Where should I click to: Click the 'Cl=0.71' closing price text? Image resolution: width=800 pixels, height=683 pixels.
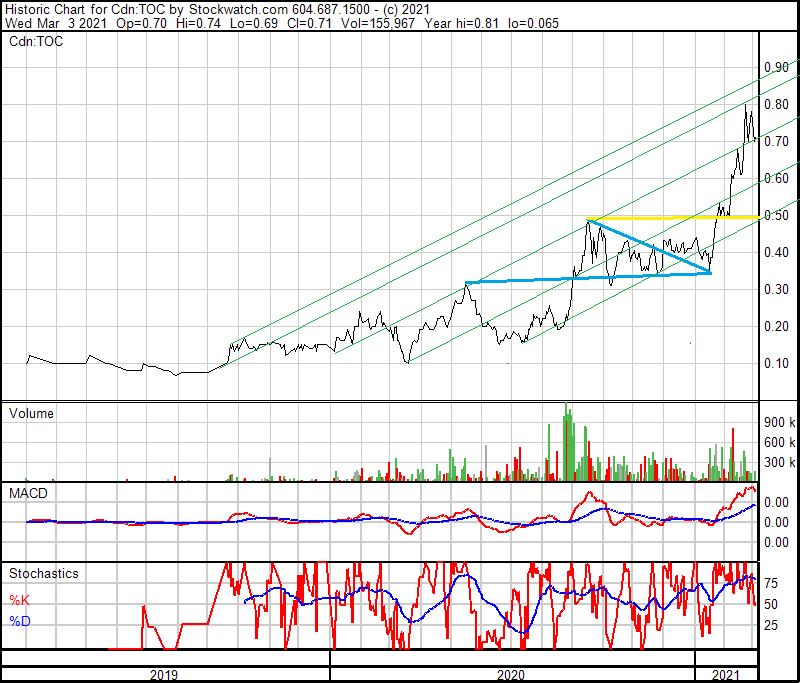coord(309,23)
